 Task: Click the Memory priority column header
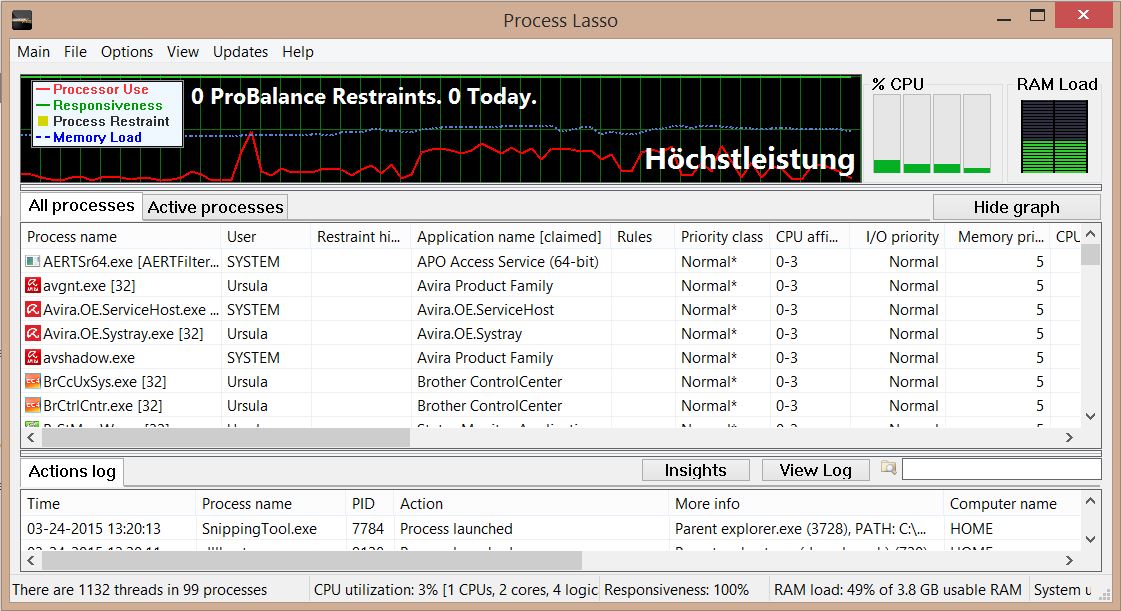tap(998, 237)
